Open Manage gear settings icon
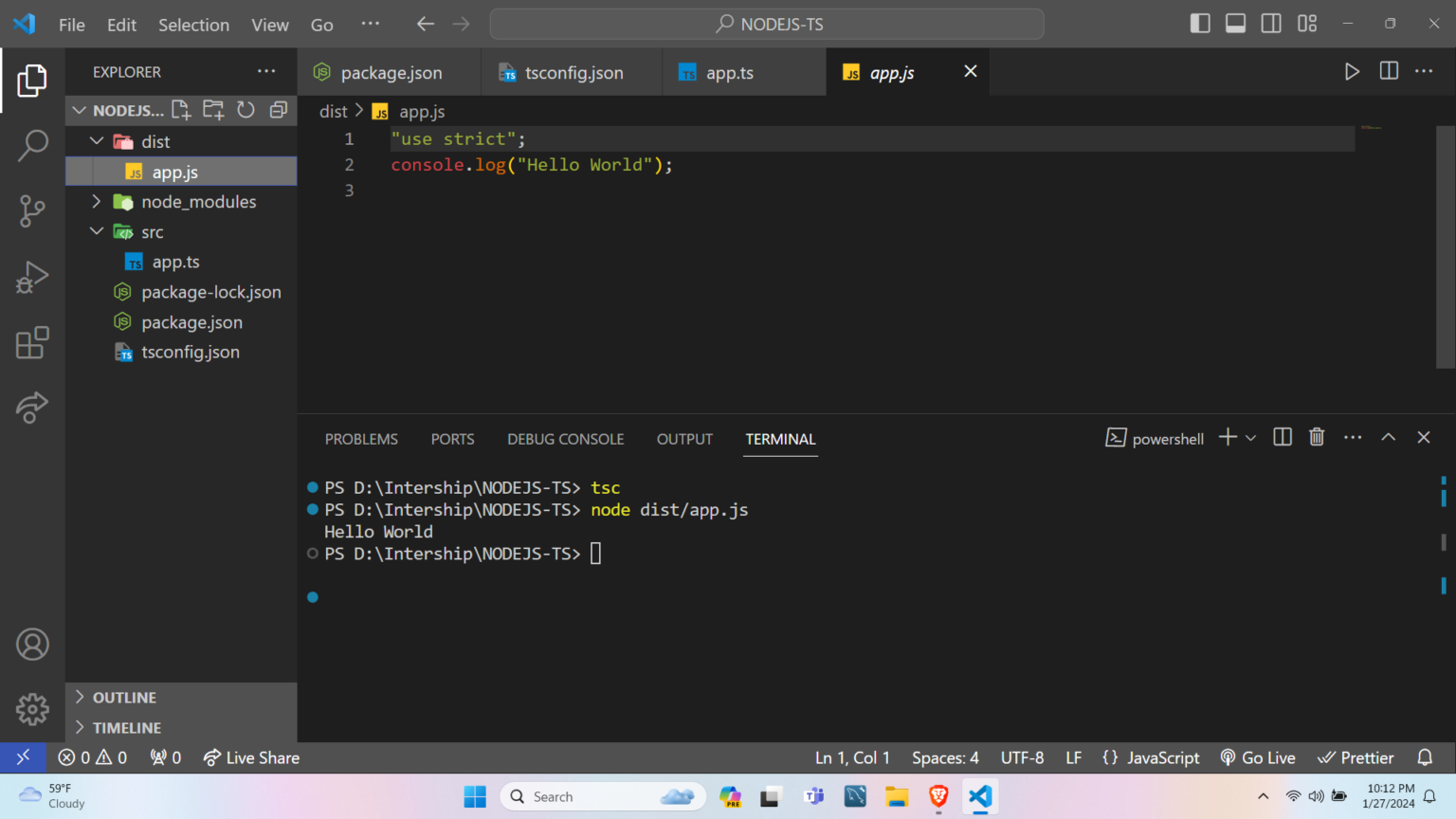This screenshot has height=819, width=1456. (32, 709)
